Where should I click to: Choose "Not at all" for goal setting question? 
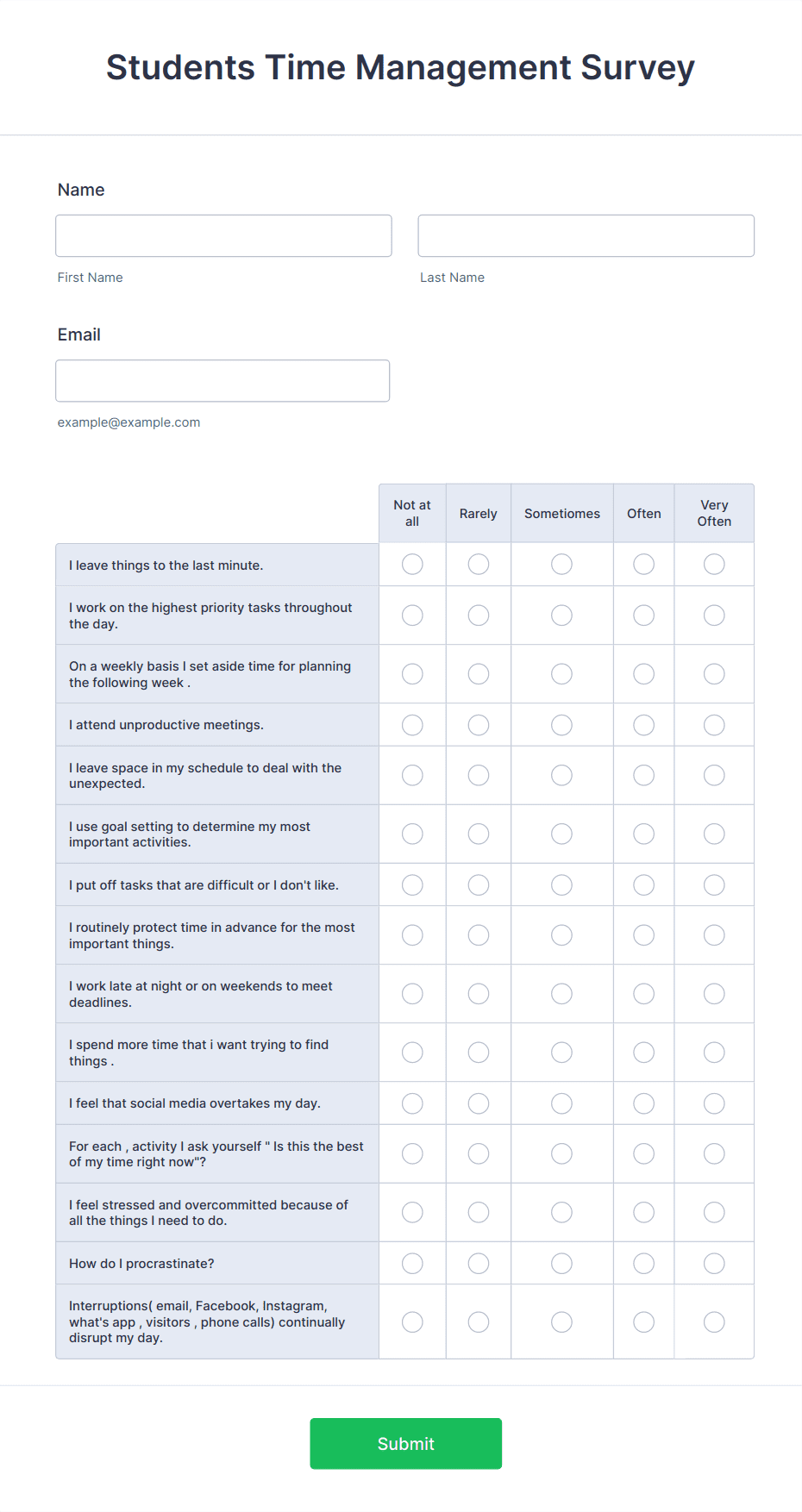click(x=411, y=834)
